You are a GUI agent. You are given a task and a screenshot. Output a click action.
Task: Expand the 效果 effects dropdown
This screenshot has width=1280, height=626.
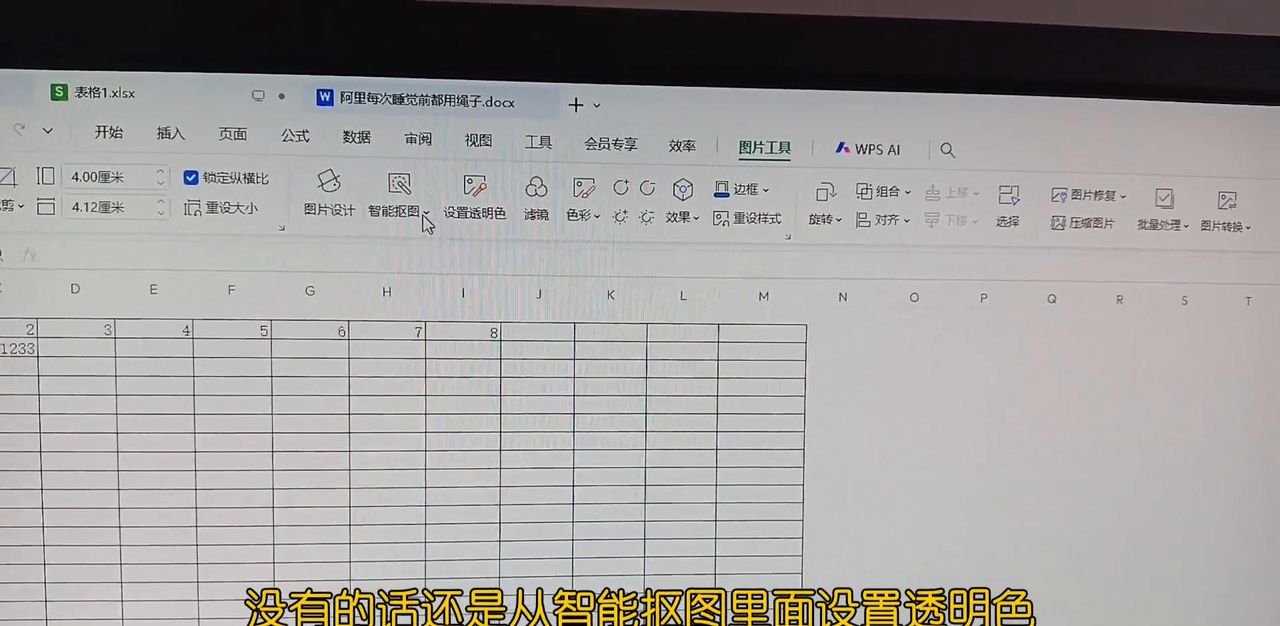682,218
